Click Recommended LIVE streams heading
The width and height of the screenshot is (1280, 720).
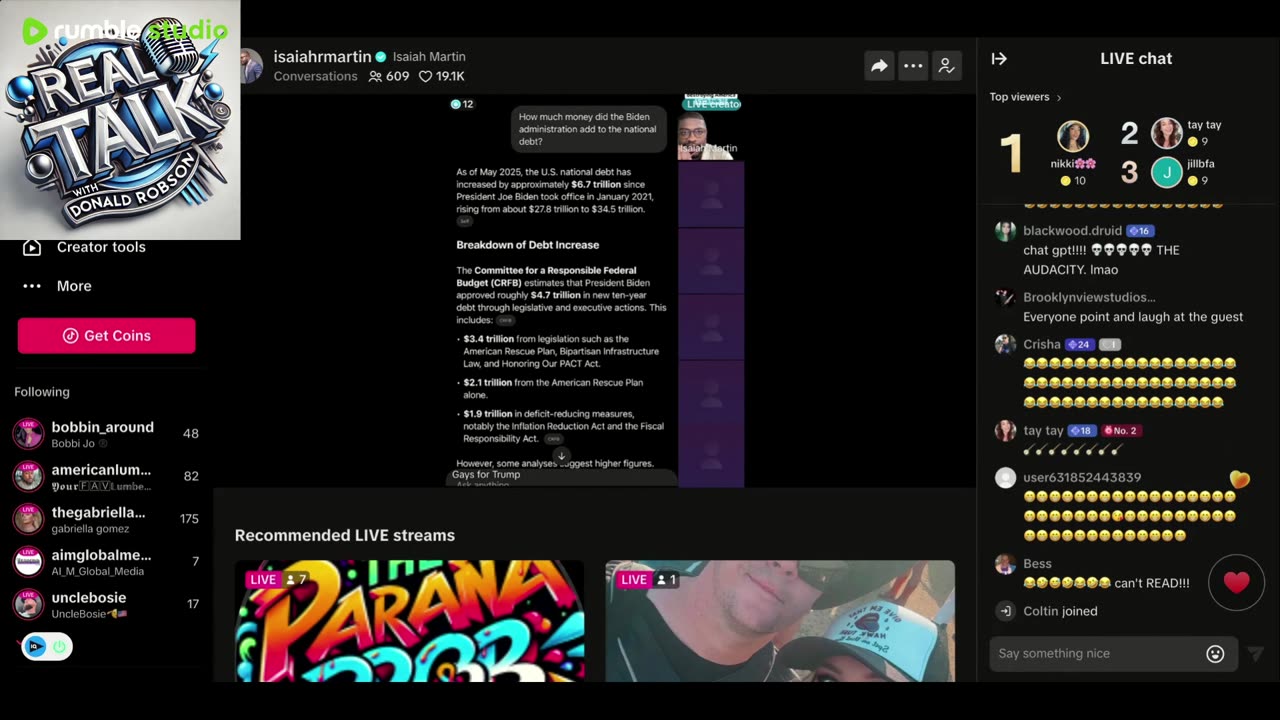coord(345,536)
